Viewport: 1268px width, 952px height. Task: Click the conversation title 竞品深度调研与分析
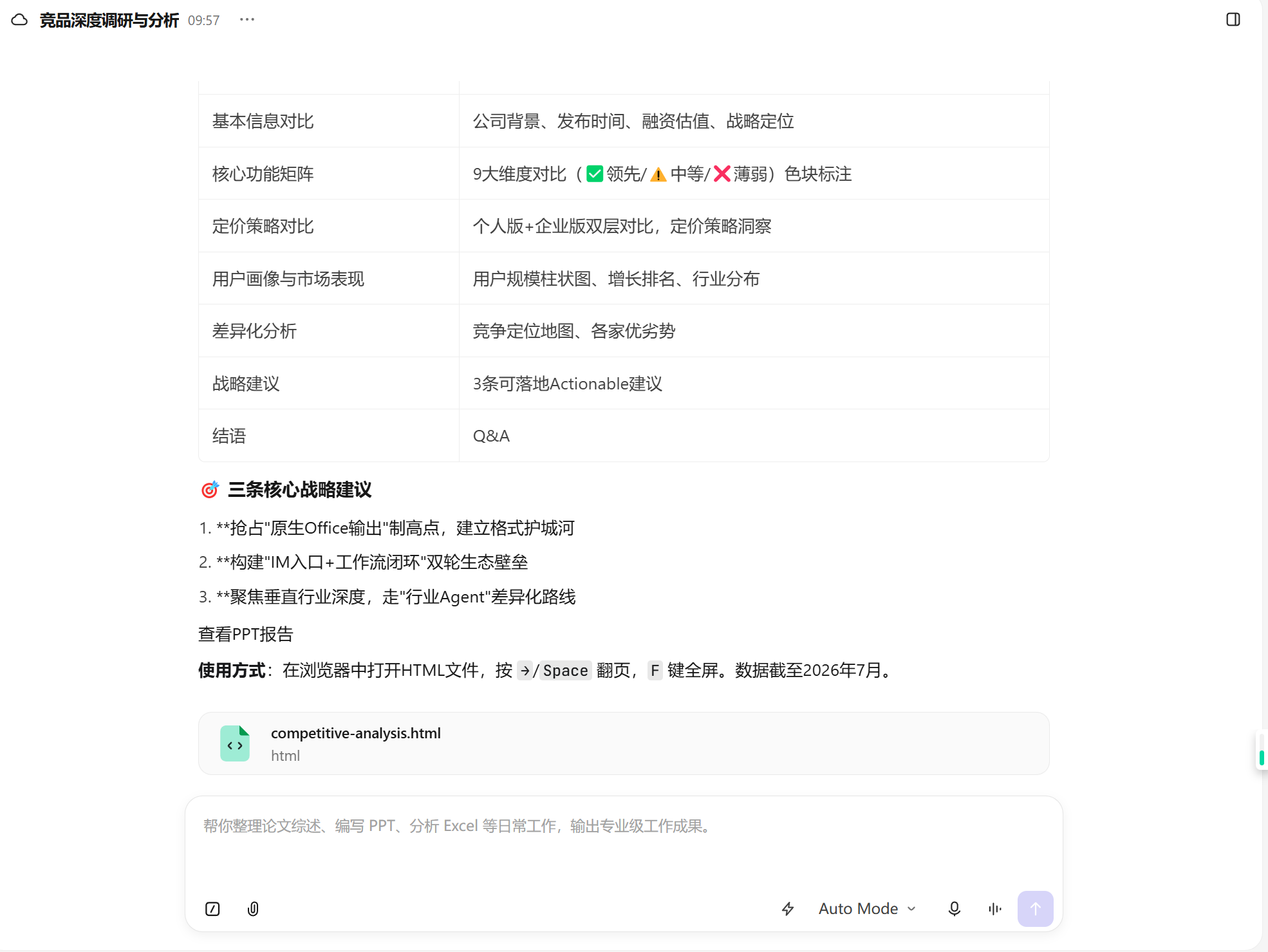pyautogui.click(x=109, y=21)
